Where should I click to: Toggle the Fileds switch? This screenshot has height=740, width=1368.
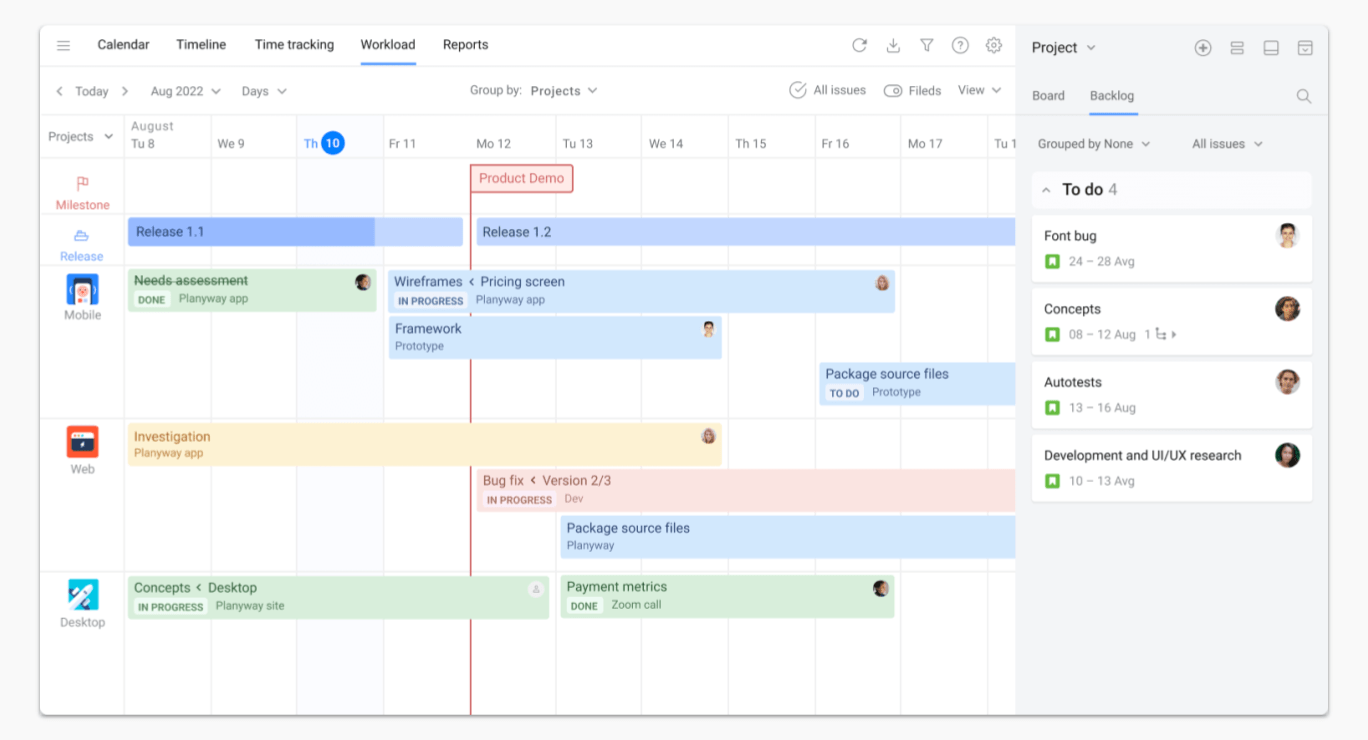pyautogui.click(x=893, y=91)
